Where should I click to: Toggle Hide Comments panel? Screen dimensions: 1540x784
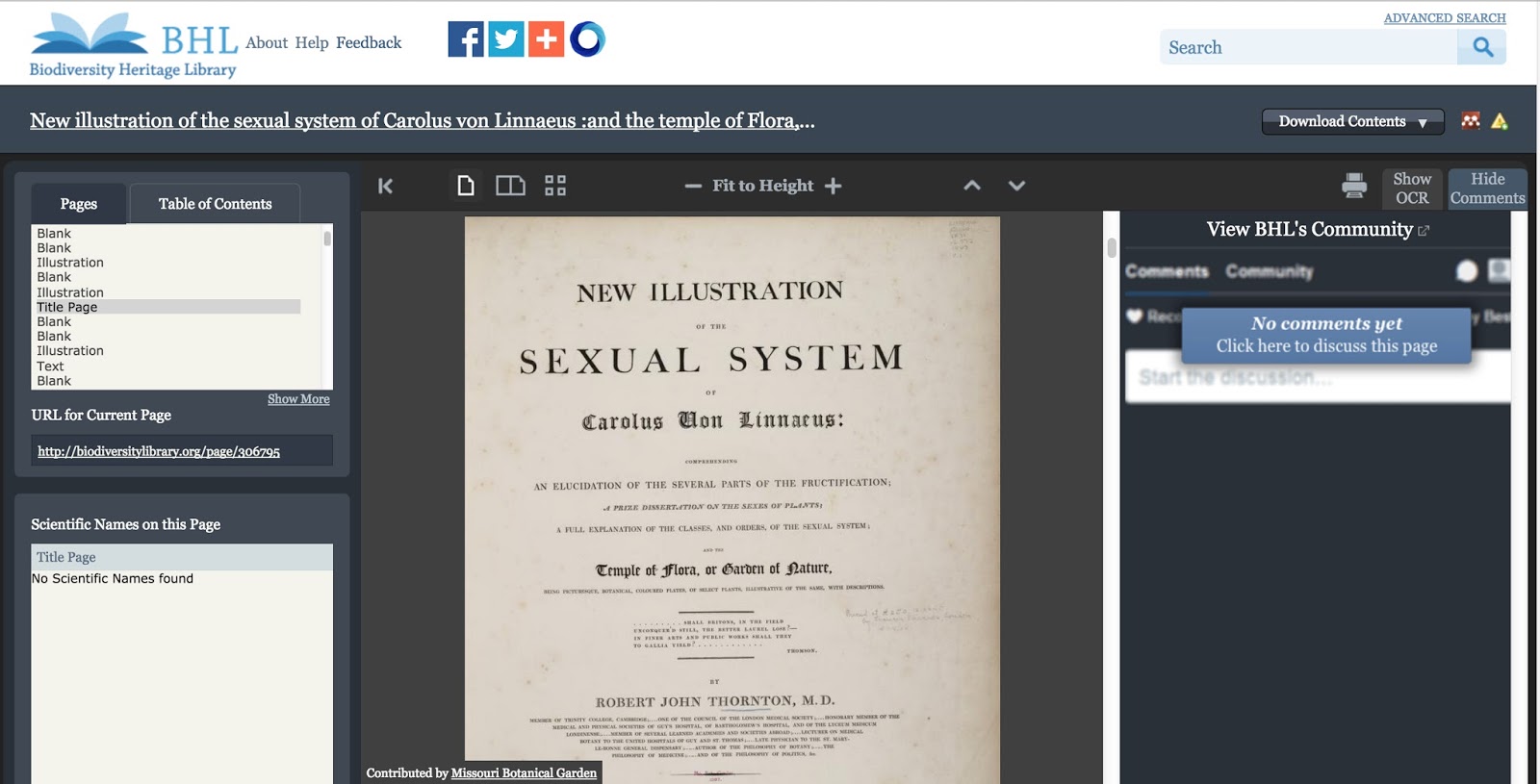pos(1487,189)
